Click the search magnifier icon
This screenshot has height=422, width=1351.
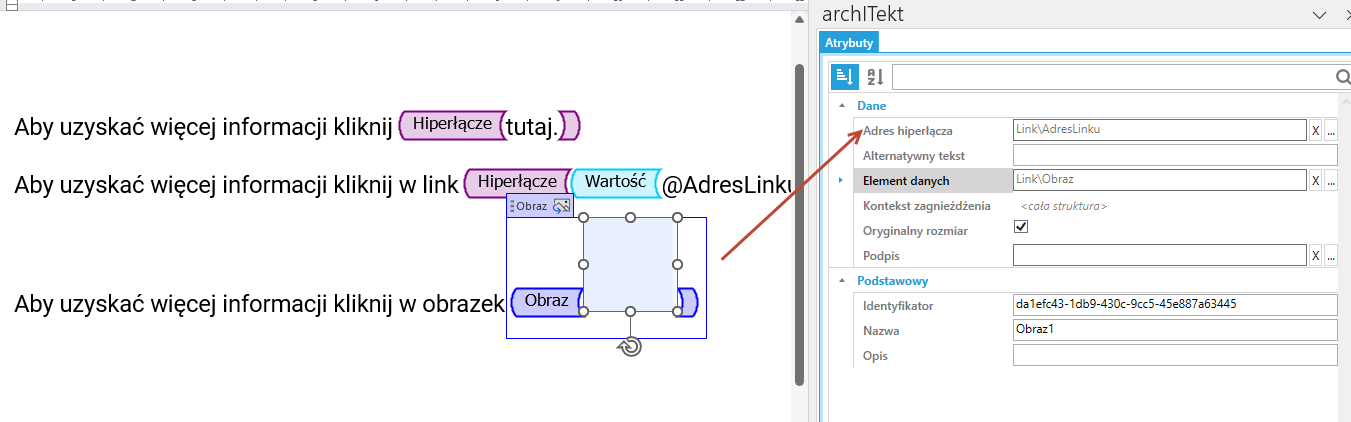(1342, 77)
